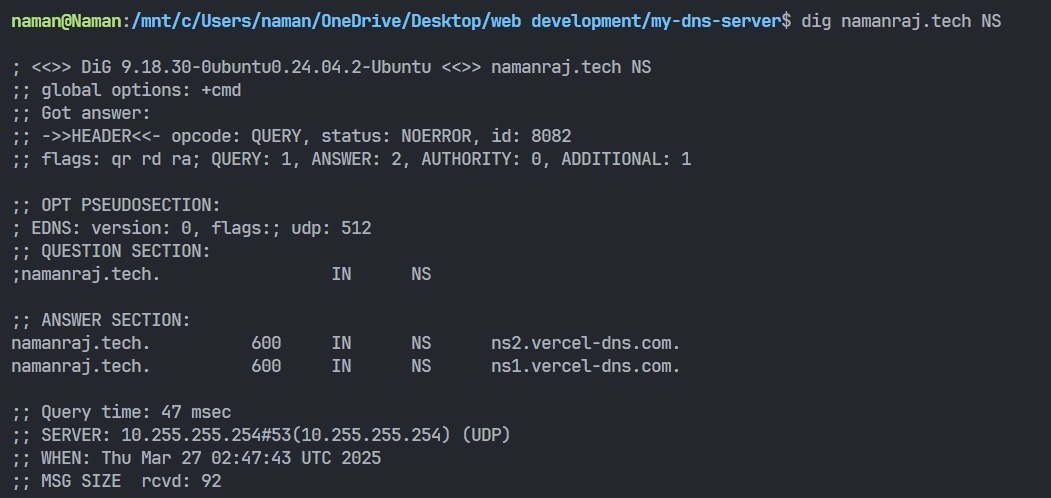Viewport: 1051px width, 498px height.
Task: Click ns1.vercel-dns.com nameserver record
Action: (x=585, y=367)
